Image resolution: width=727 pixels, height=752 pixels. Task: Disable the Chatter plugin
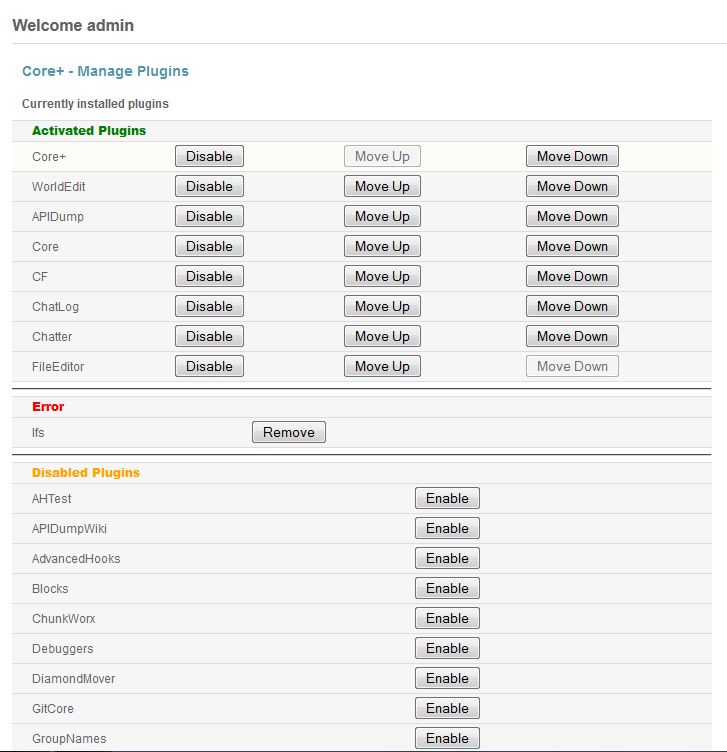pyautogui.click(x=209, y=336)
